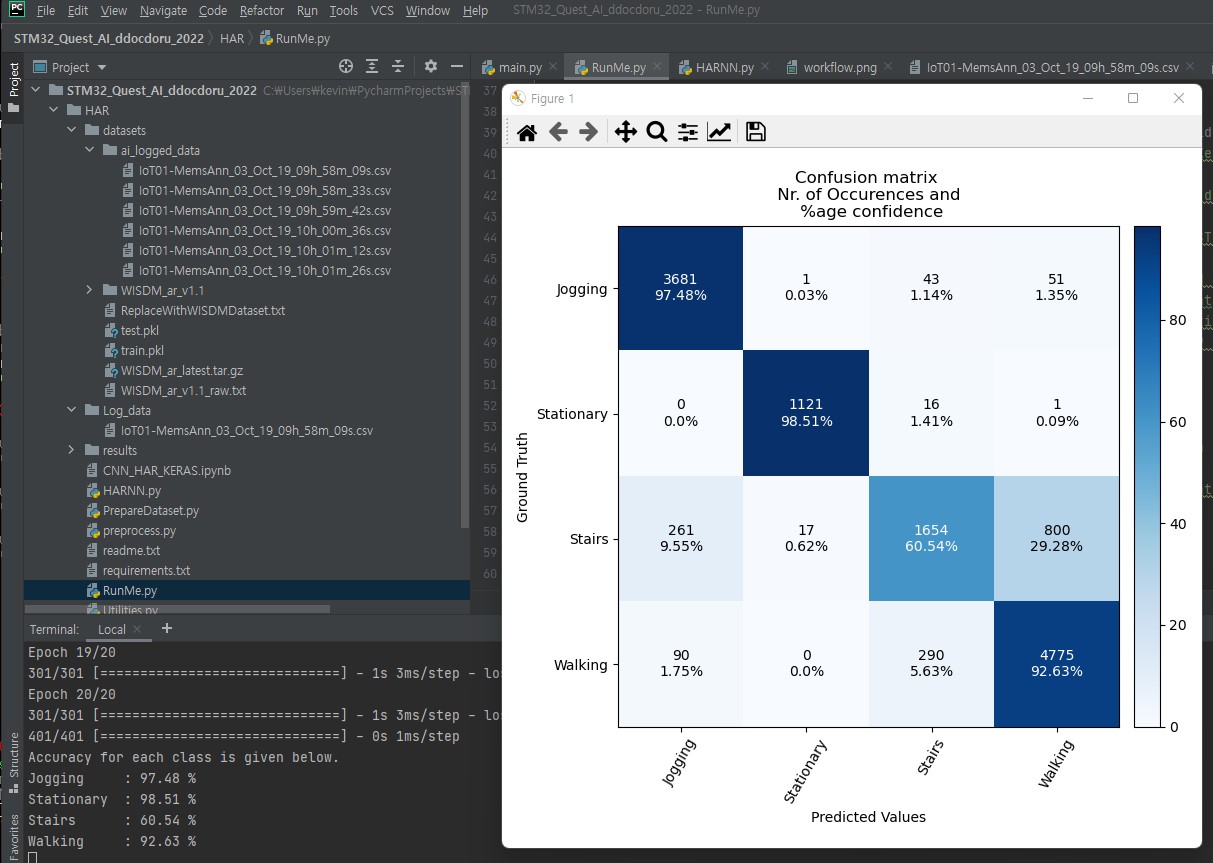
Task: Click the confusion matrix colorbar
Action: (1147, 477)
